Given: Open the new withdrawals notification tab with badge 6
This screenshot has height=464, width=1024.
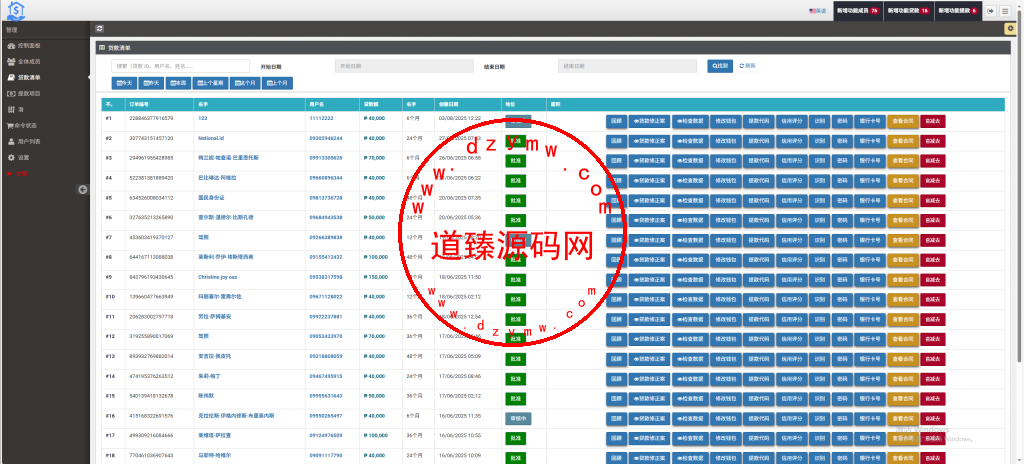Looking at the screenshot, I should 958,11.
